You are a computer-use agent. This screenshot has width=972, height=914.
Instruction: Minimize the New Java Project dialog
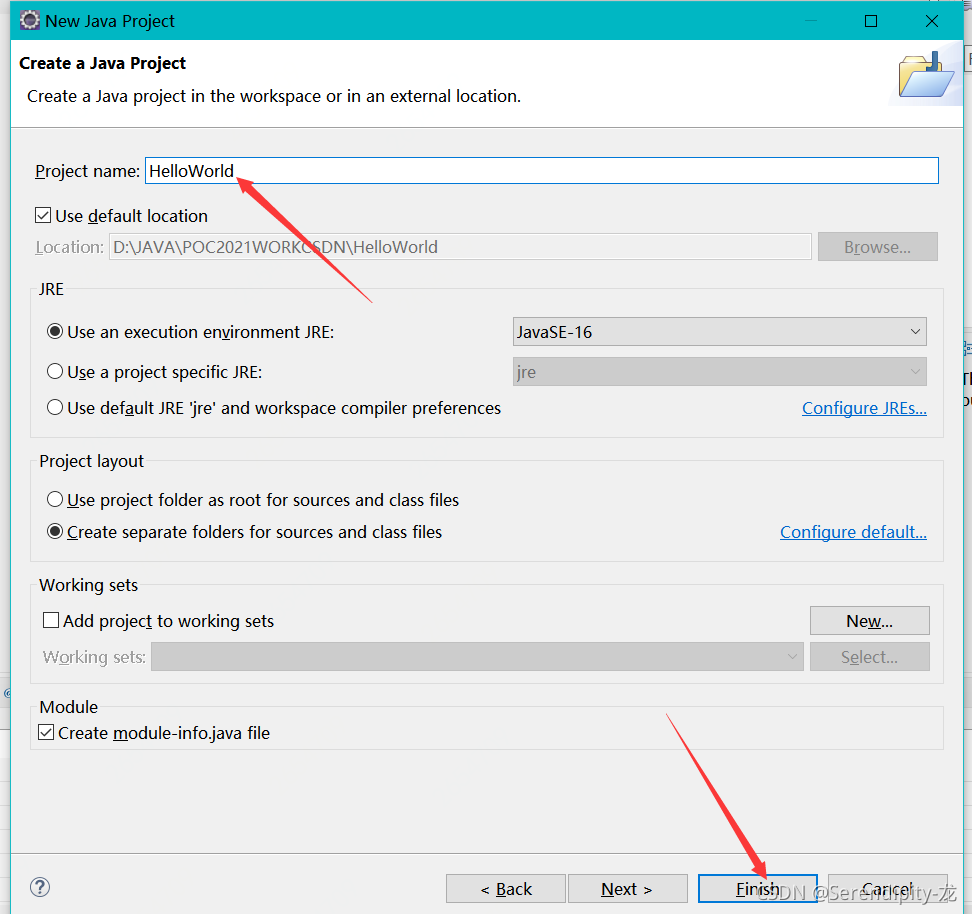(x=811, y=21)
